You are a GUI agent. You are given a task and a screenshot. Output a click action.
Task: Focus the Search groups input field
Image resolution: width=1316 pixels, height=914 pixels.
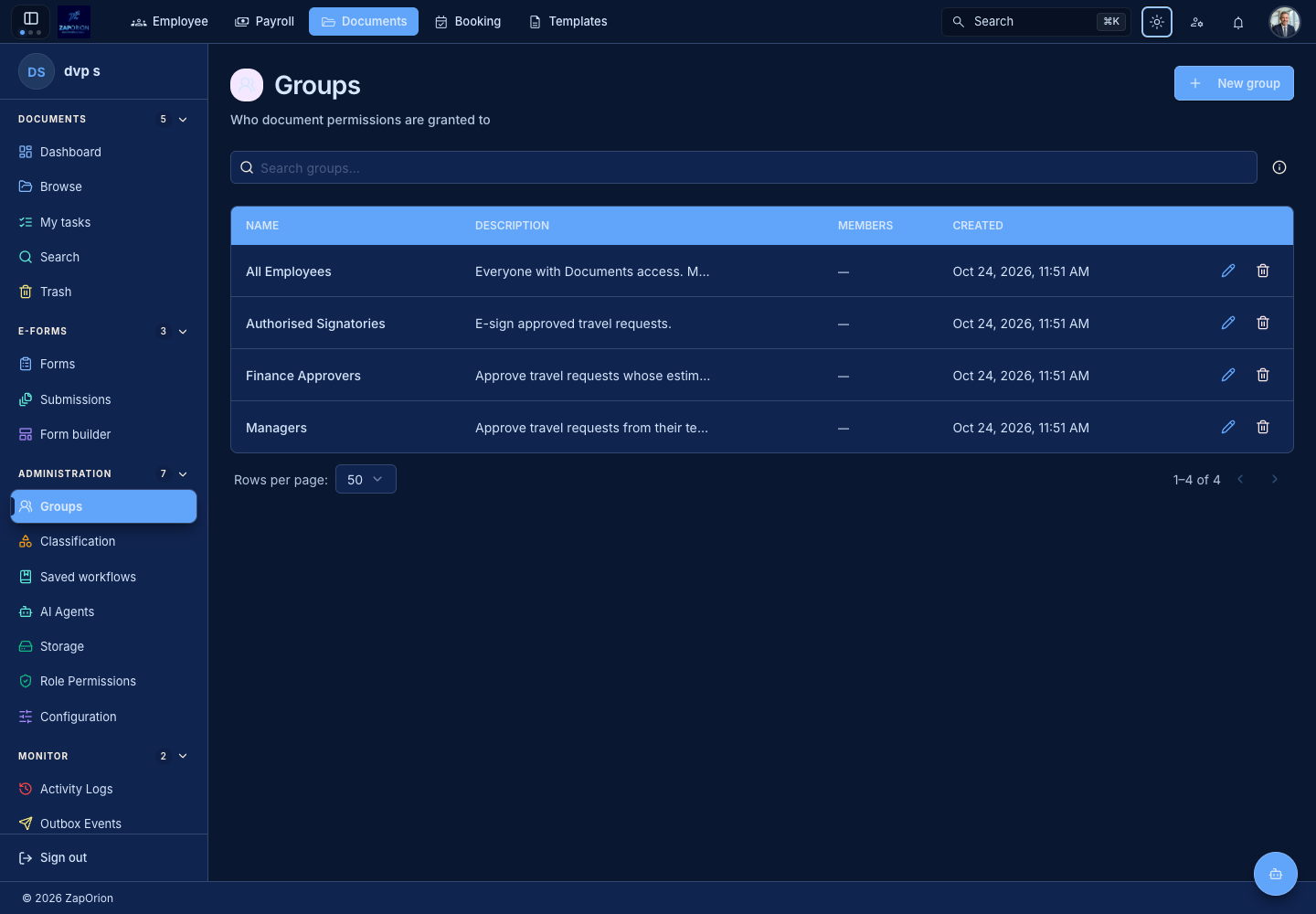point(744,167)
